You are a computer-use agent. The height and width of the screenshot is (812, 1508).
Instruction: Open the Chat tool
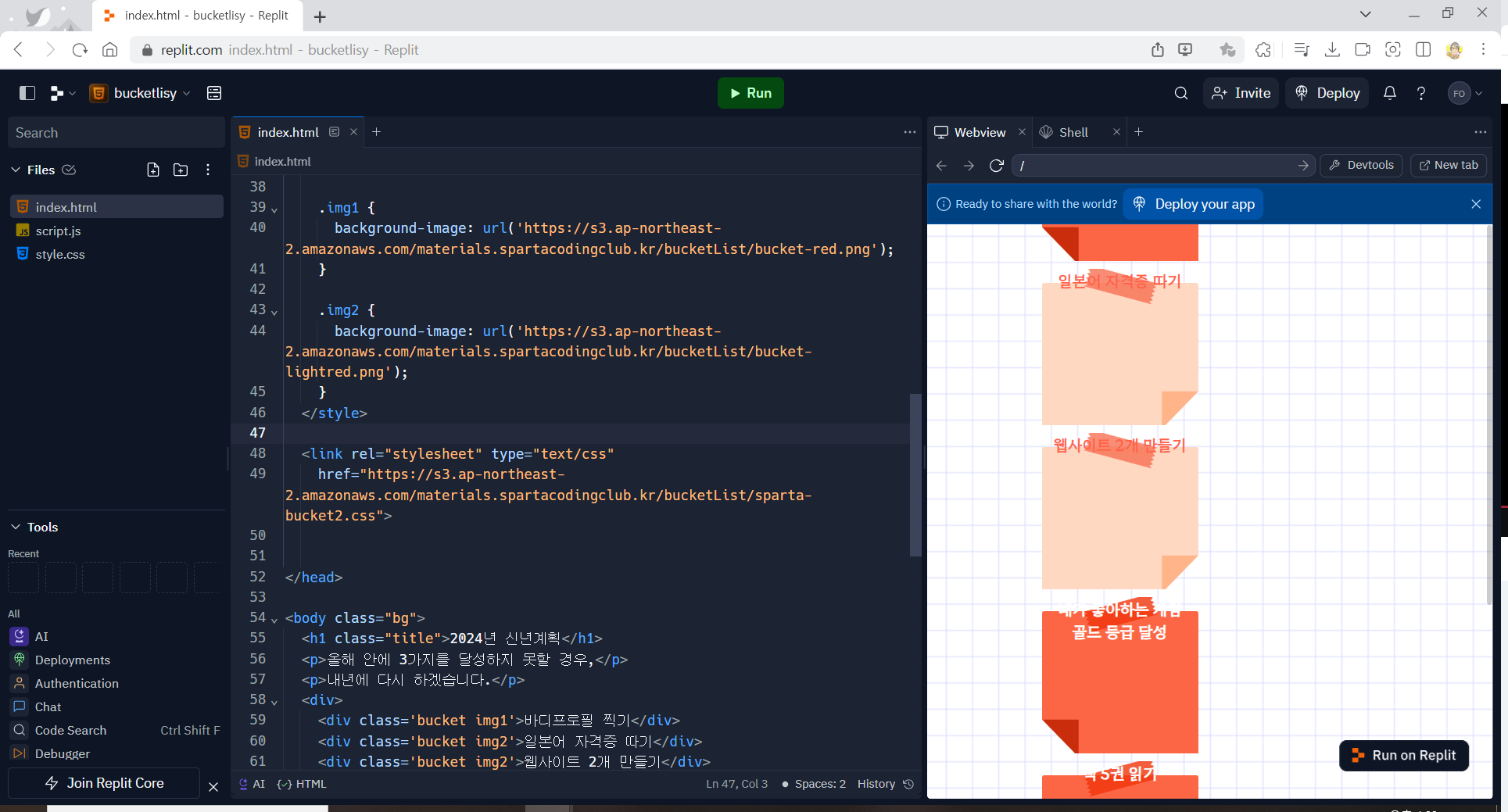point(116,706)
